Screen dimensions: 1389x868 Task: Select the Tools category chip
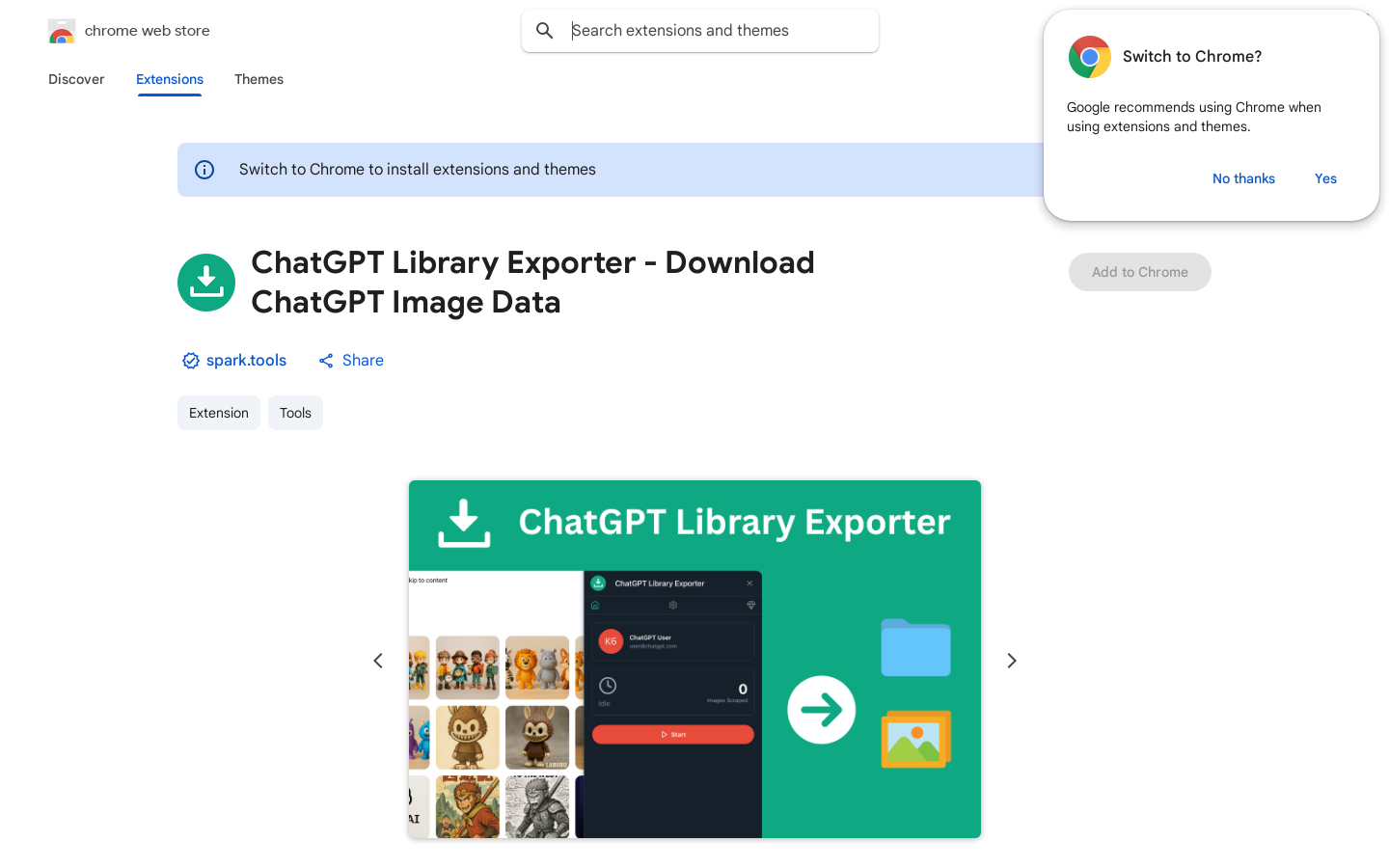pos(295,413)
